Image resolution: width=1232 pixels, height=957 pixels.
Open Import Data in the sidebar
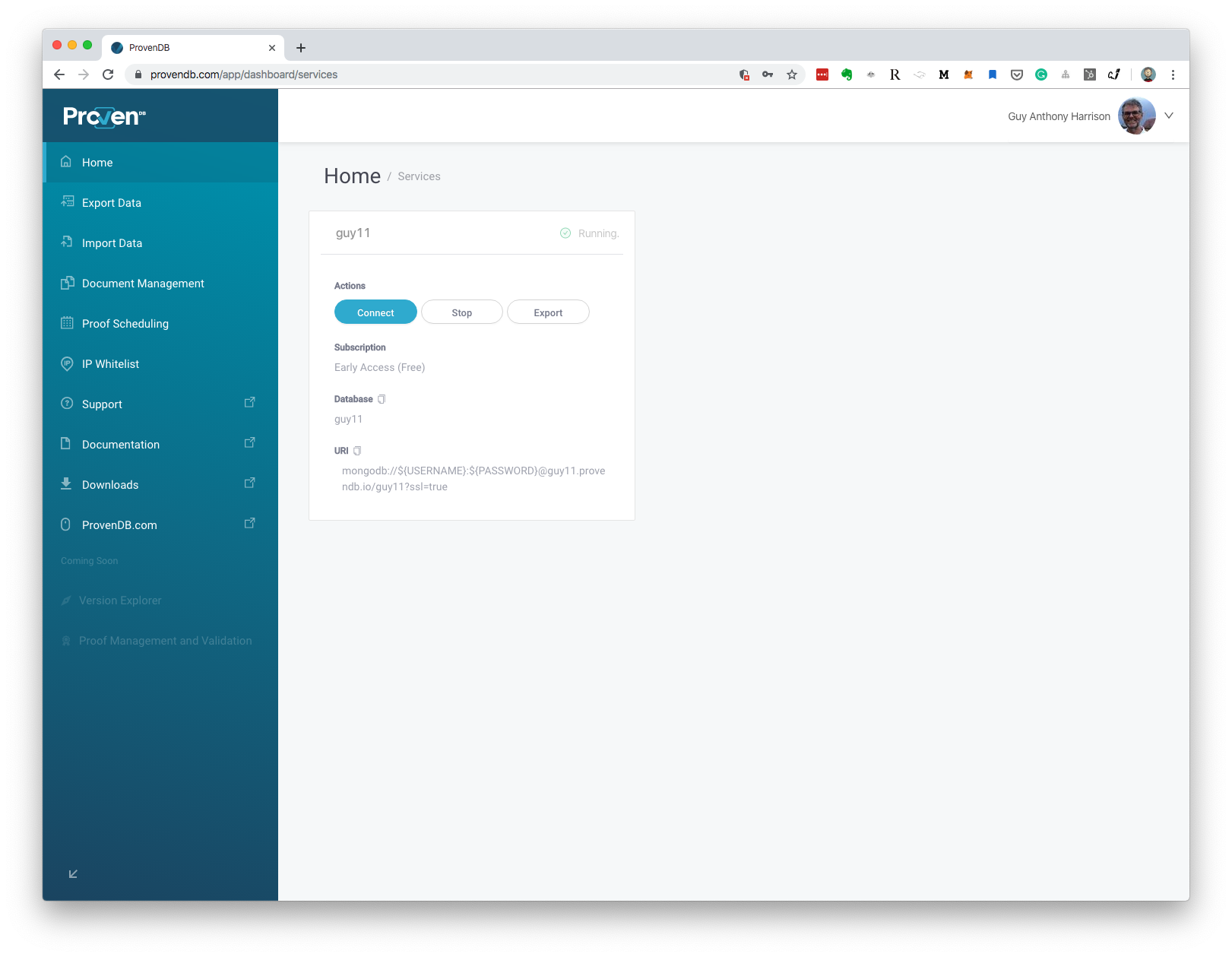pos(160,243)
